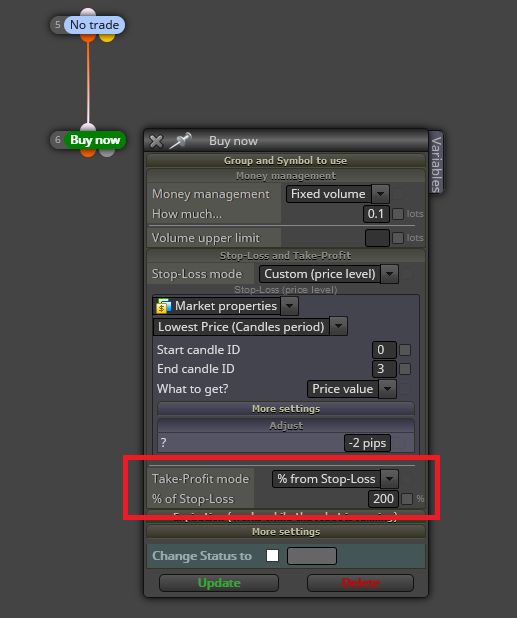Viewport: 517px width, 618px height.
Task: Open the Take-Profit mode dropdown
Action: click(x=335, y=479)
